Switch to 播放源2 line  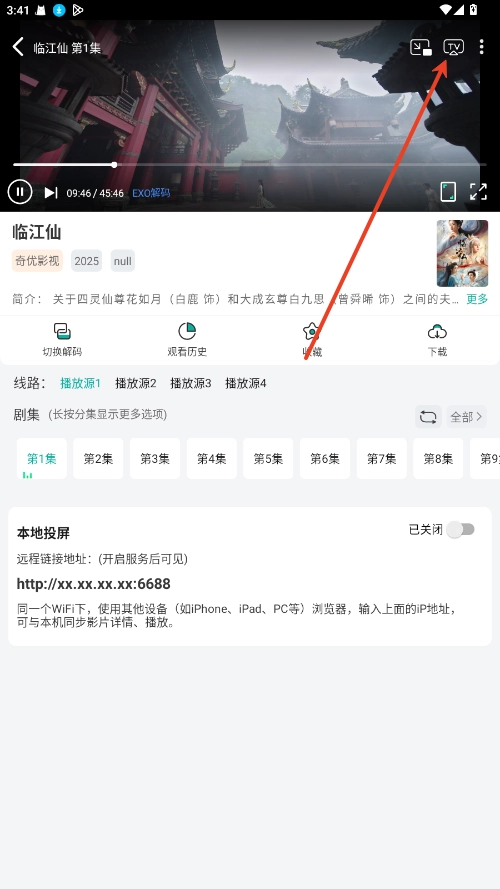[x=135, y=383]
